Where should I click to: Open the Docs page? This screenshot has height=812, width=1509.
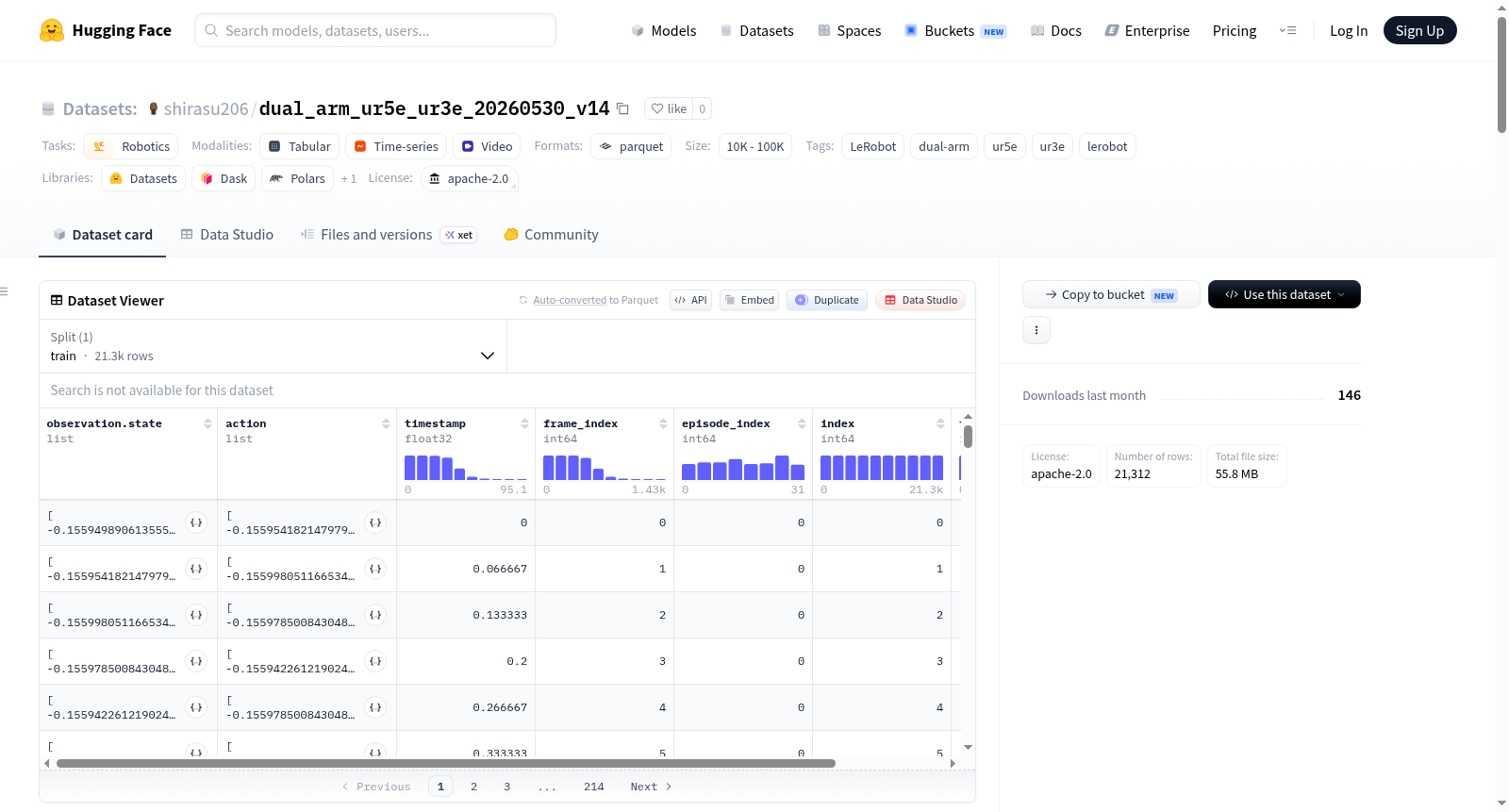pos(1056,31)
